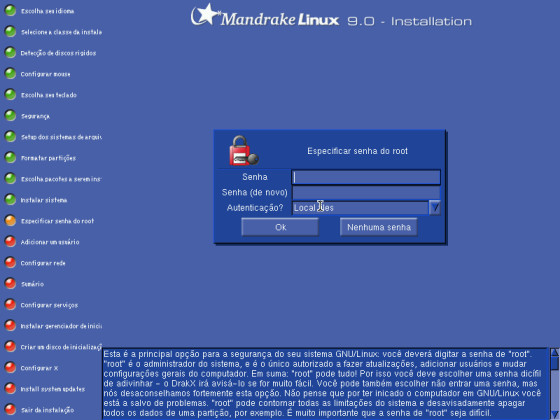This screenshot has width=560, height=420.
Task: Click the green light beside Escolha seu idioma
Action: [x=10, y=10]
